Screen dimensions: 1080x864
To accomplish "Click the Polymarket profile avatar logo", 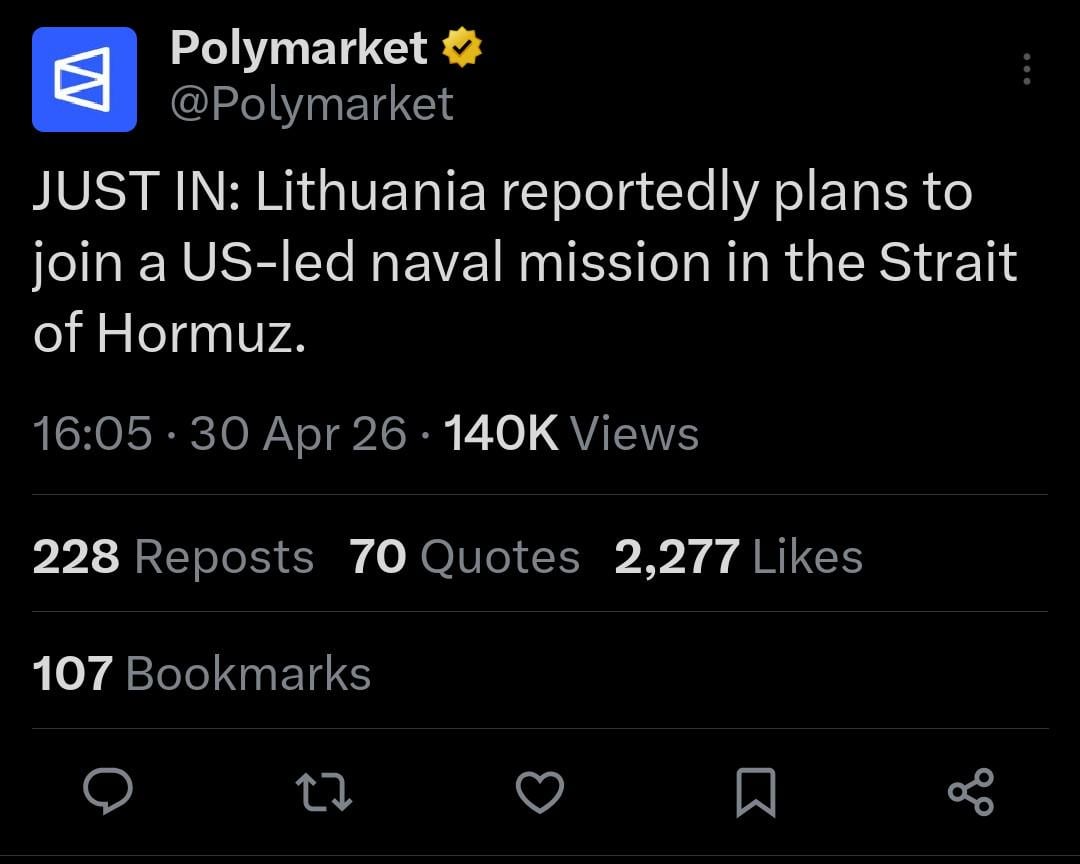I will (84, 80).
